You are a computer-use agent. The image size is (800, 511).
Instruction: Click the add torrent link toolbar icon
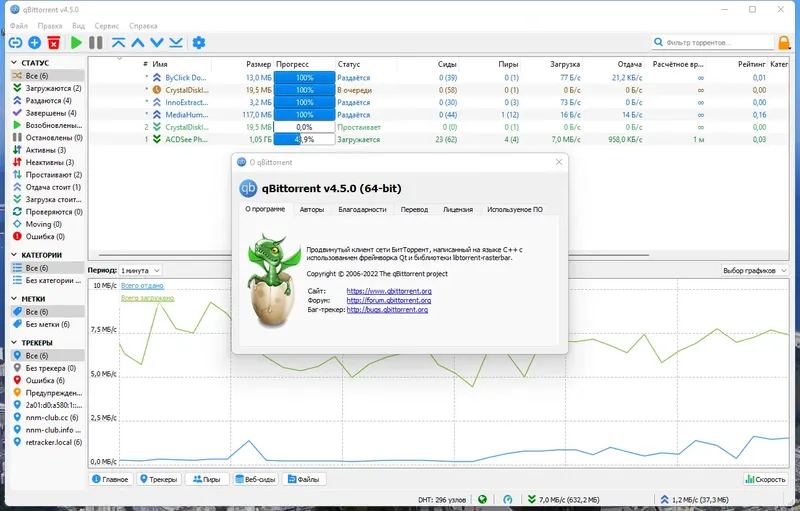pos(15,43)
